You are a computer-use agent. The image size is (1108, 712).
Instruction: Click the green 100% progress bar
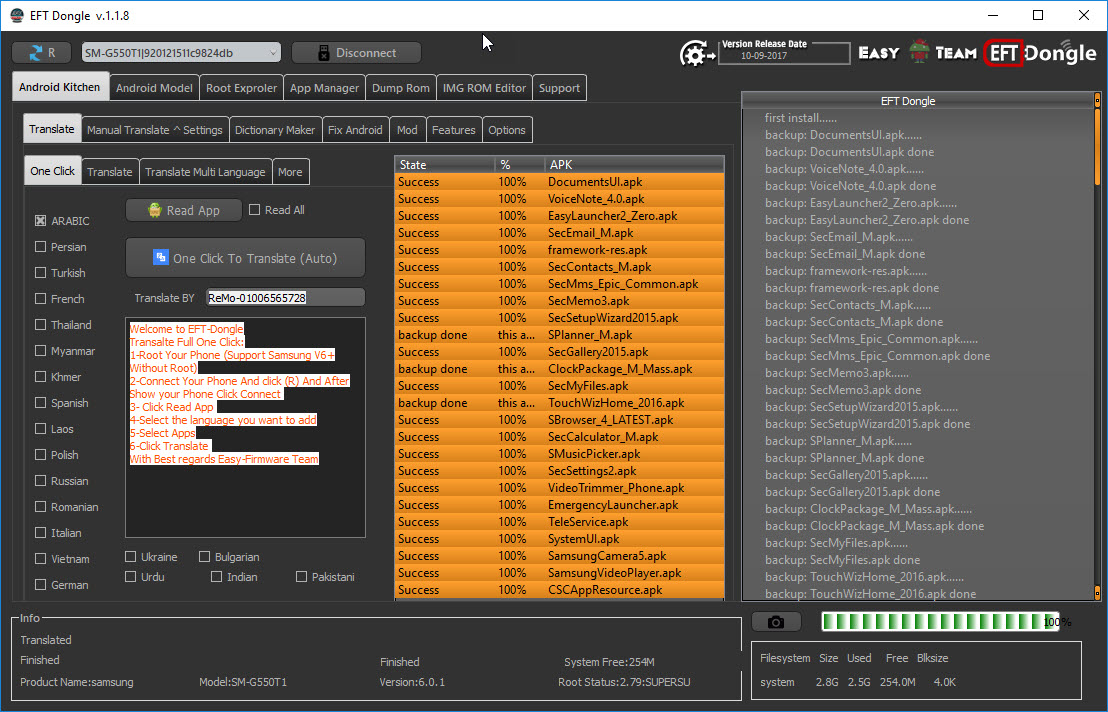pyautogui.click(x=940, y=622)
